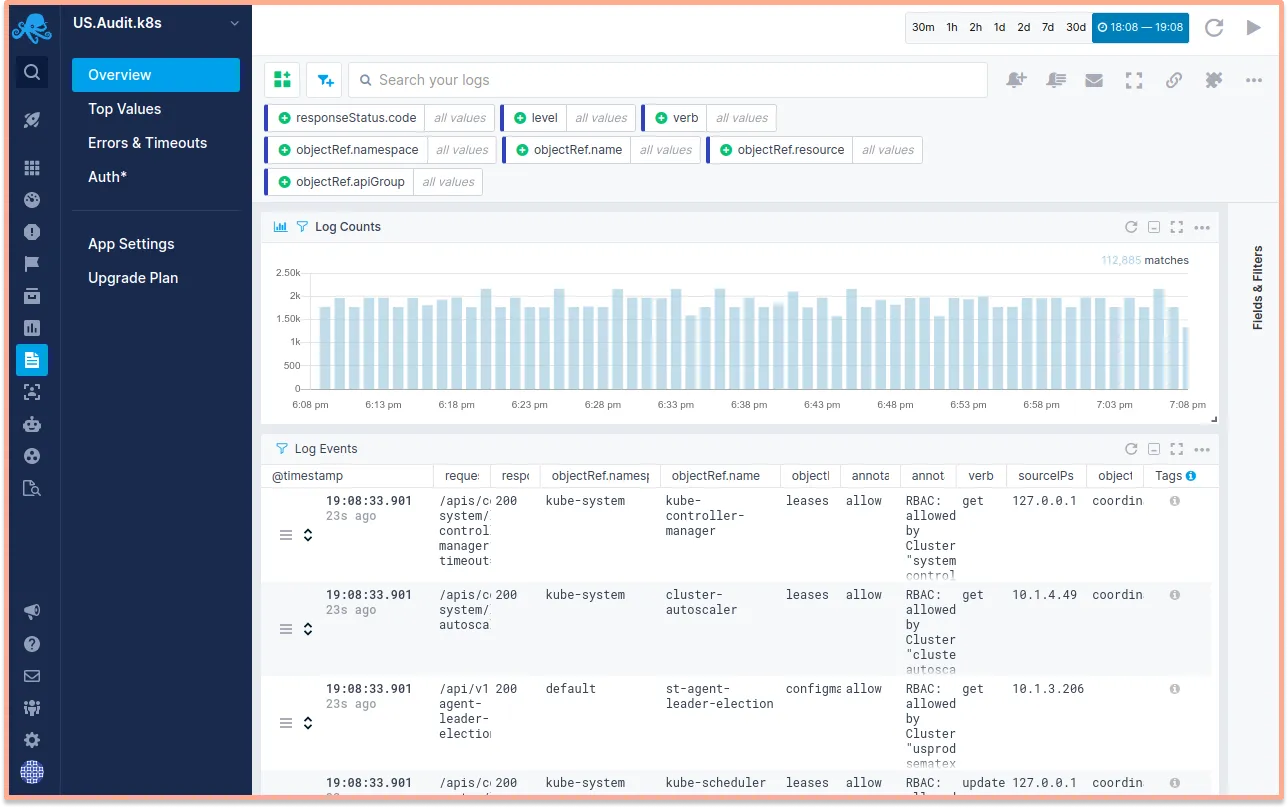Toggle Log Counts chart type icon

tap(281, 227)
